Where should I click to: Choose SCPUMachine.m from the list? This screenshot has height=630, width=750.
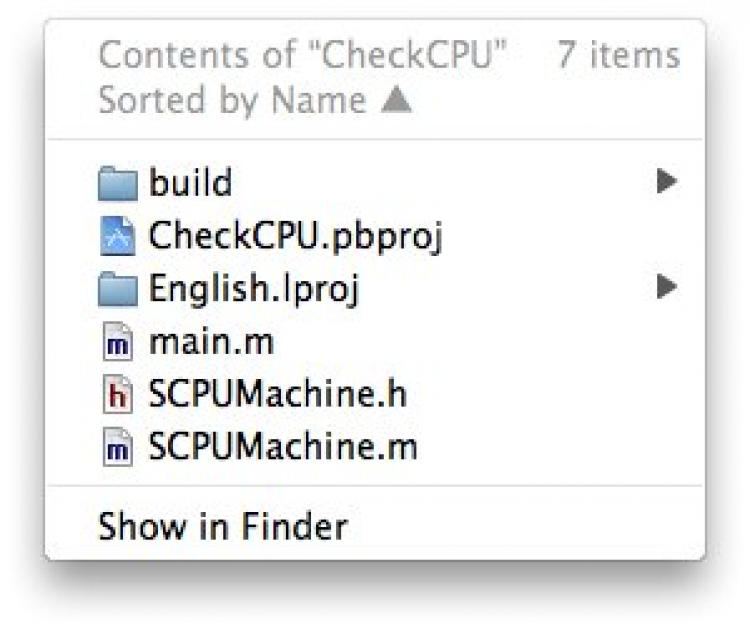click(283, 448)
